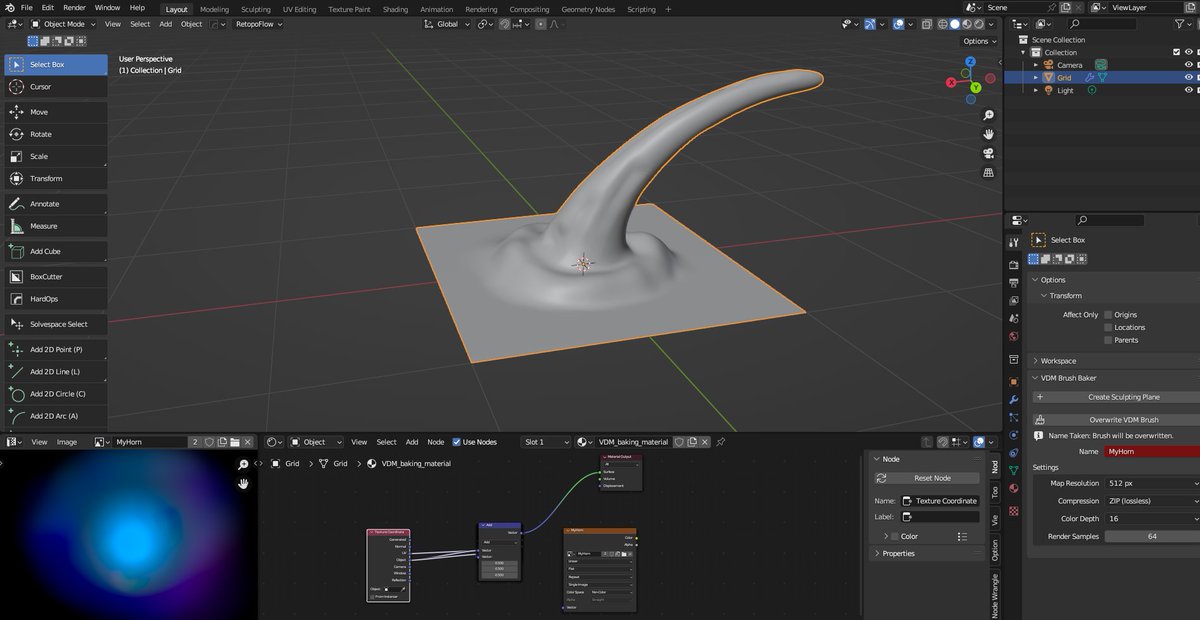Enable Affect Only Origins checkbox
Viewport: 1200px width, 620px height.
point(1108,315)
